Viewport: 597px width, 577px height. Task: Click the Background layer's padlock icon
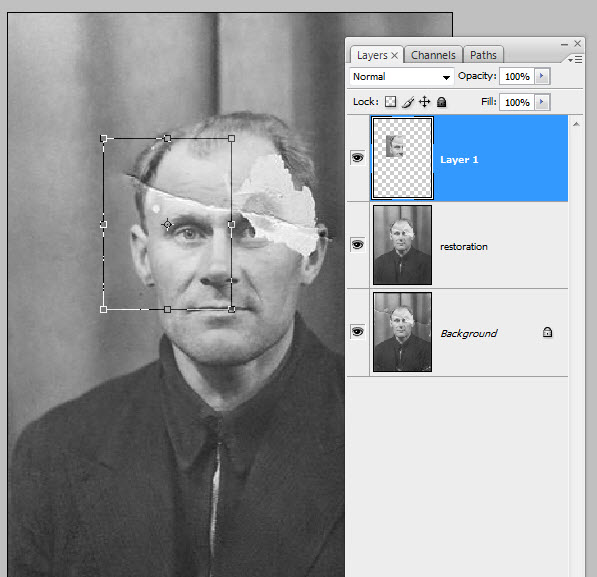coord(547,332)
